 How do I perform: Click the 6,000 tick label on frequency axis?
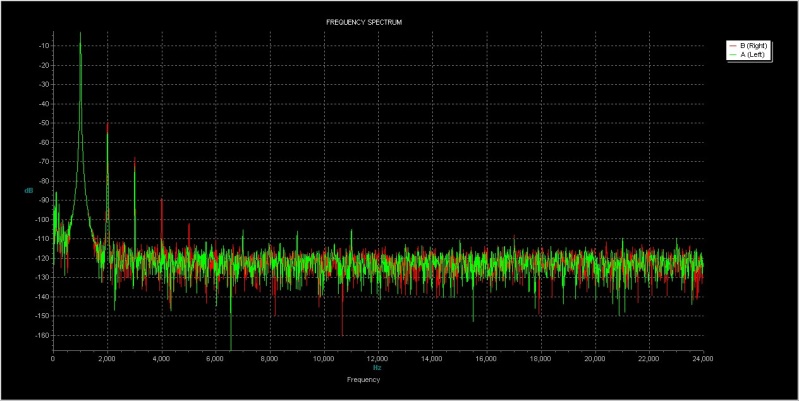click(x=216, y=359)
